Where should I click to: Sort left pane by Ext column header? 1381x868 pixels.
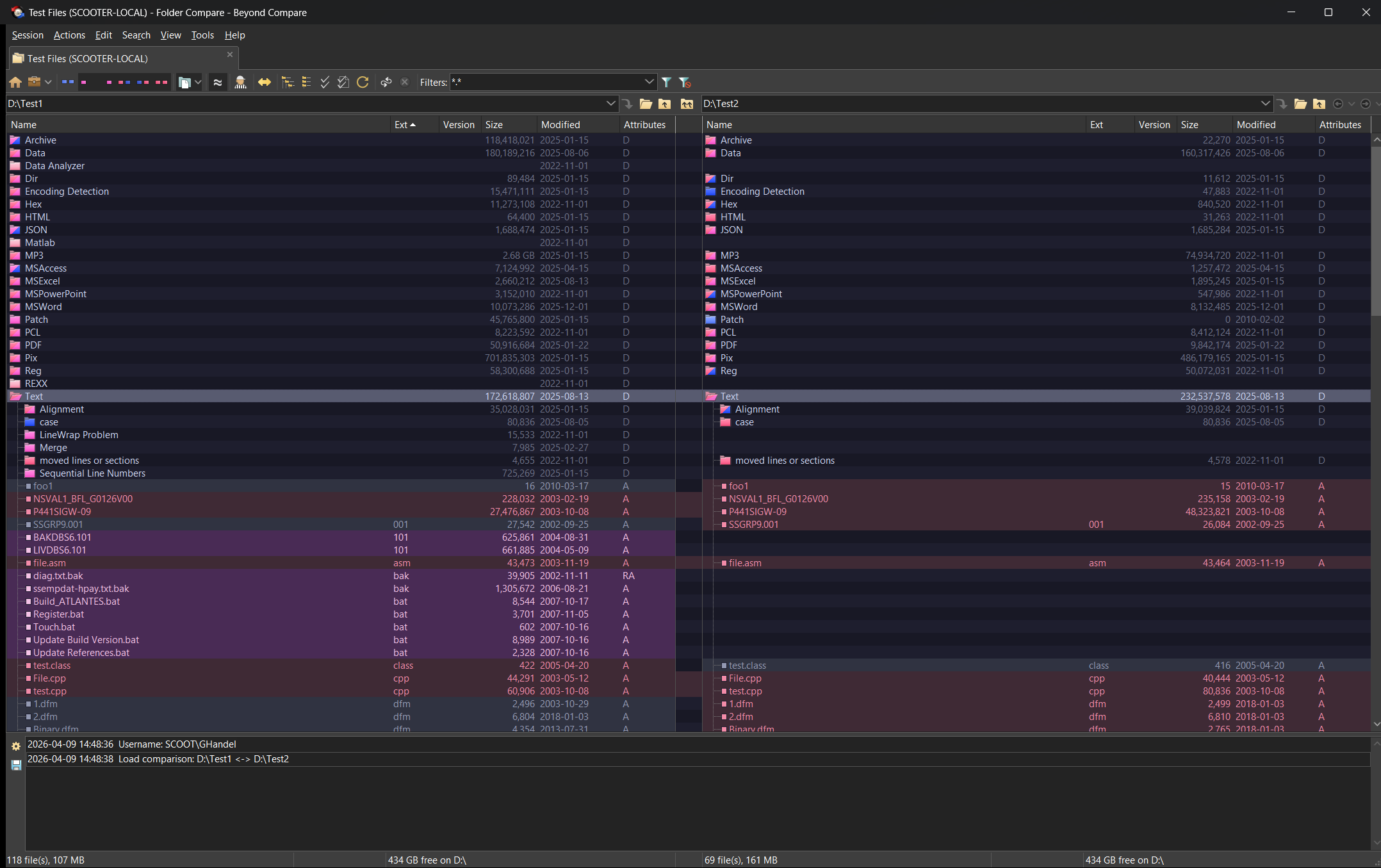pyautogui.click(x=414, y=125)
